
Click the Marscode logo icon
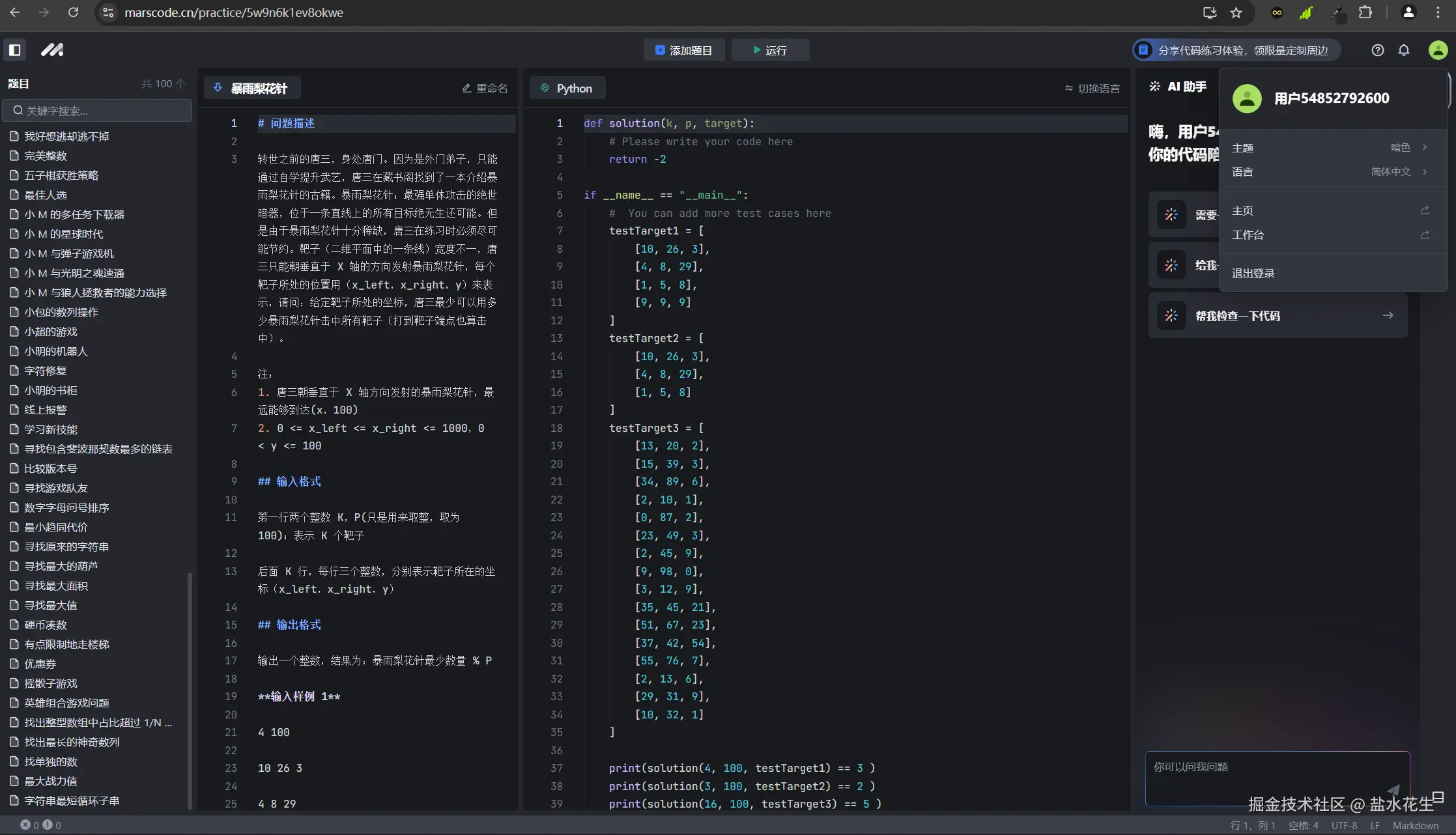pyautogui.click(x=52, y=50)
